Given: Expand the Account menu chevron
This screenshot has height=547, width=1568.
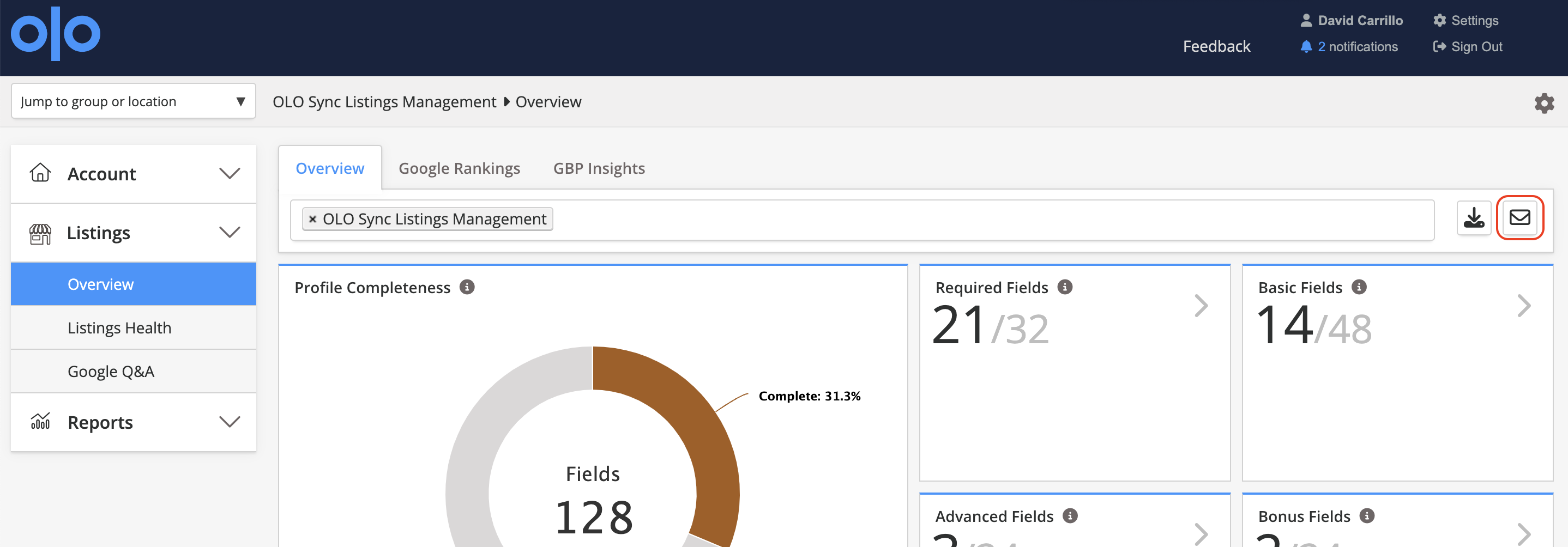Looking at the screenshot, I should click(230, 173).
